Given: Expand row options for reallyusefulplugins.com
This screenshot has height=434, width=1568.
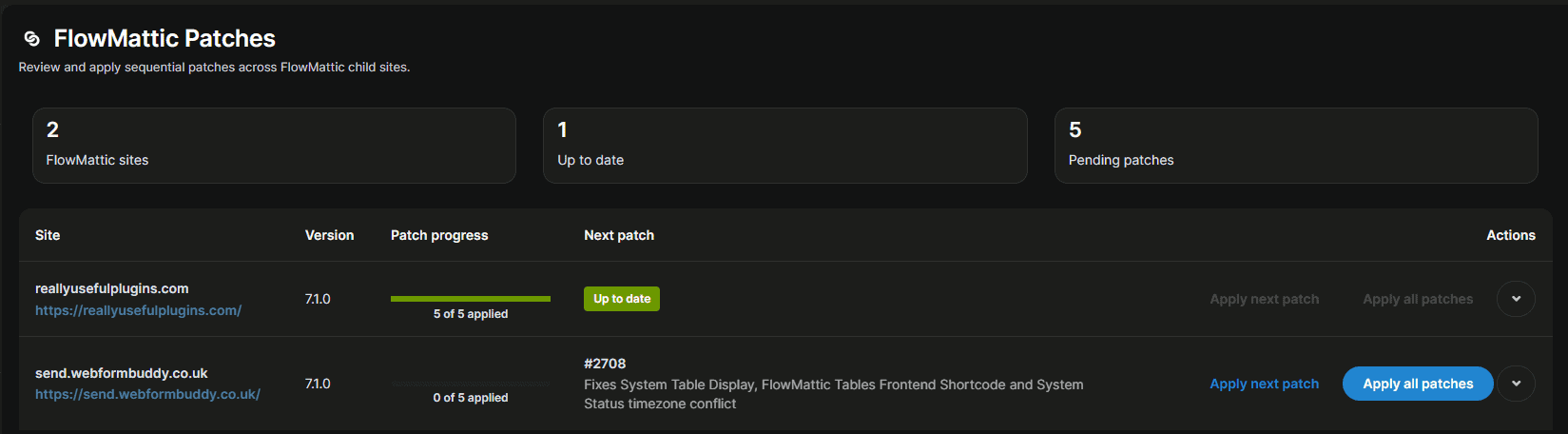Looking at the screenshot, I should coord(1516,299).
